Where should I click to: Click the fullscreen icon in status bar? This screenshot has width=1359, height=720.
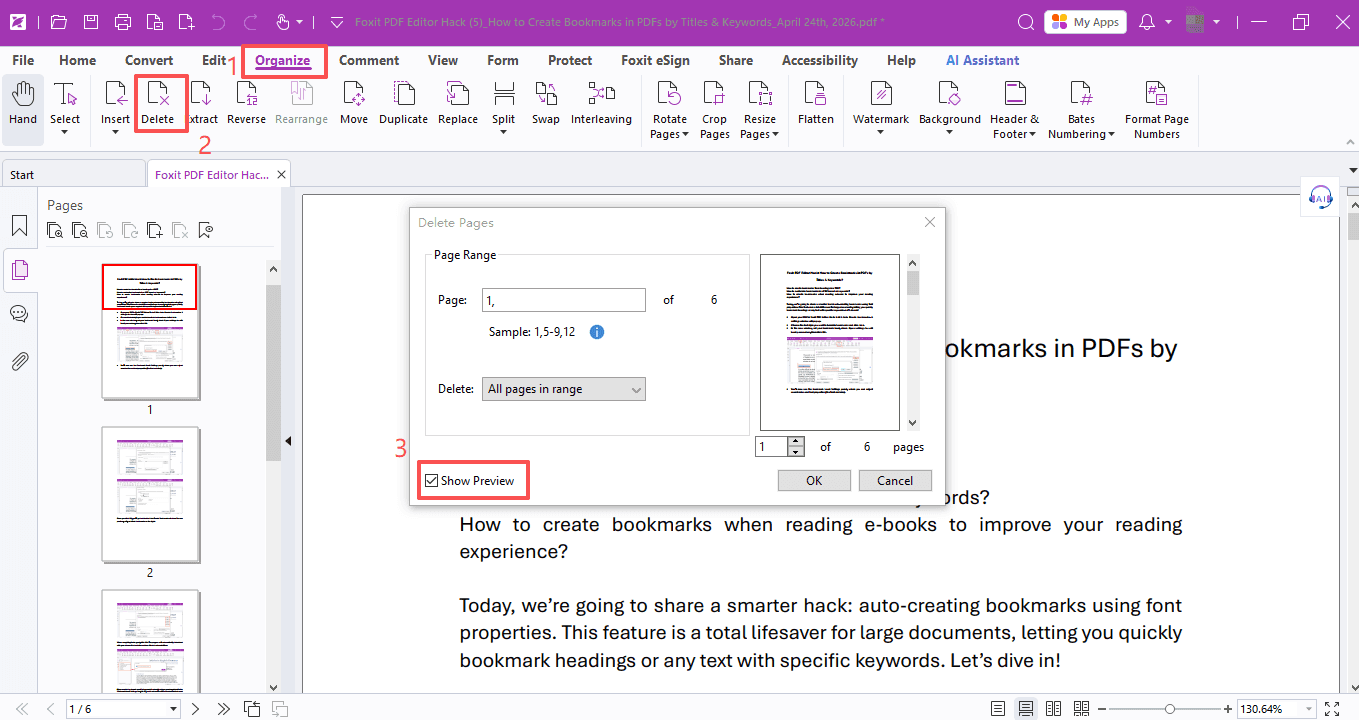tap(1331, 709)
